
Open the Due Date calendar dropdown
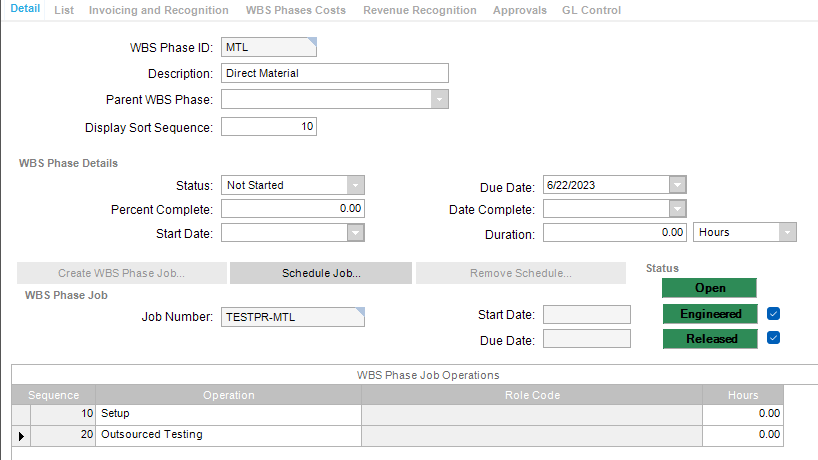(677, 185)
